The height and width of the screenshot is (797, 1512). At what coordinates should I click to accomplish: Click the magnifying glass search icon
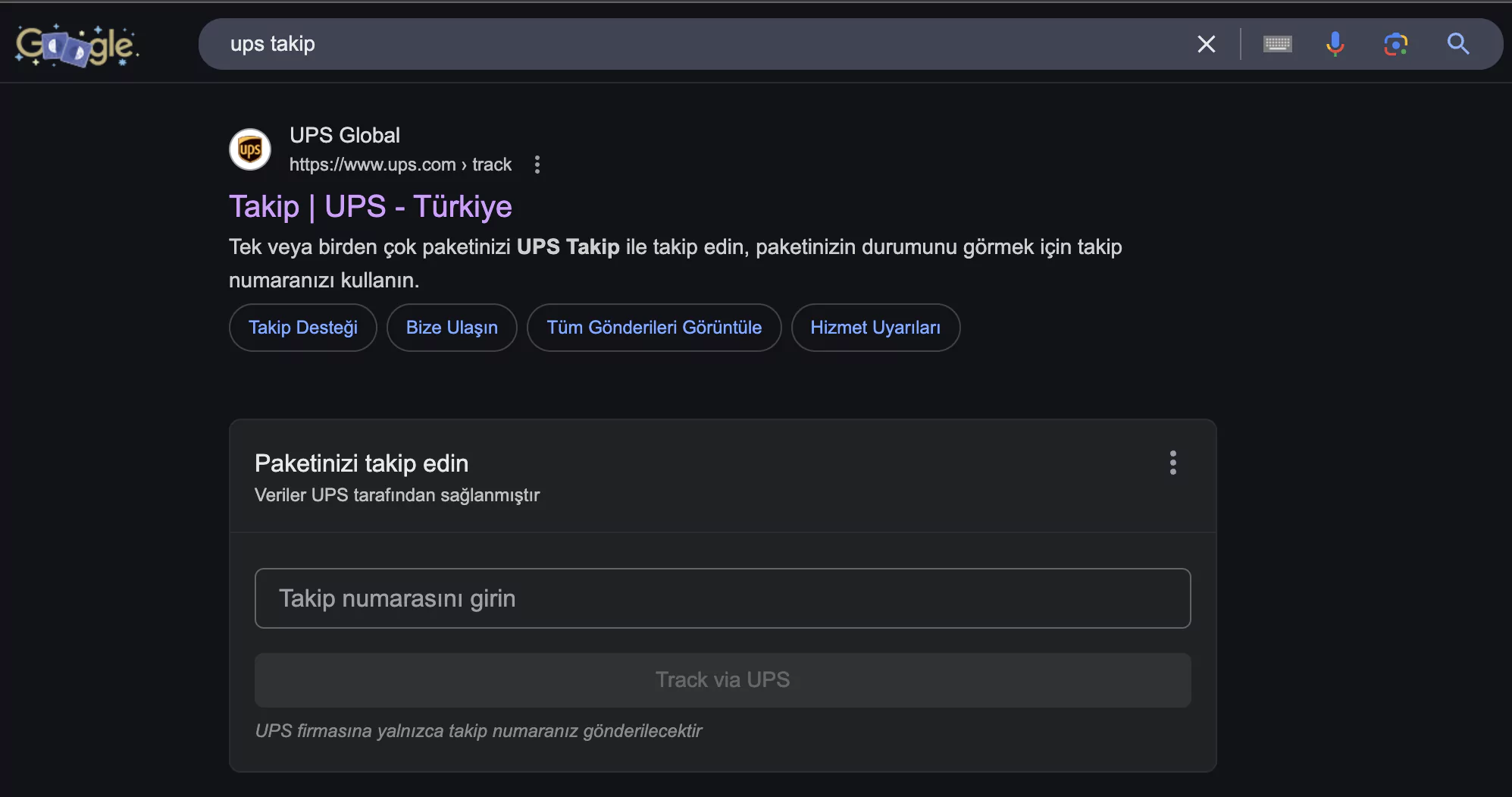1457,44
